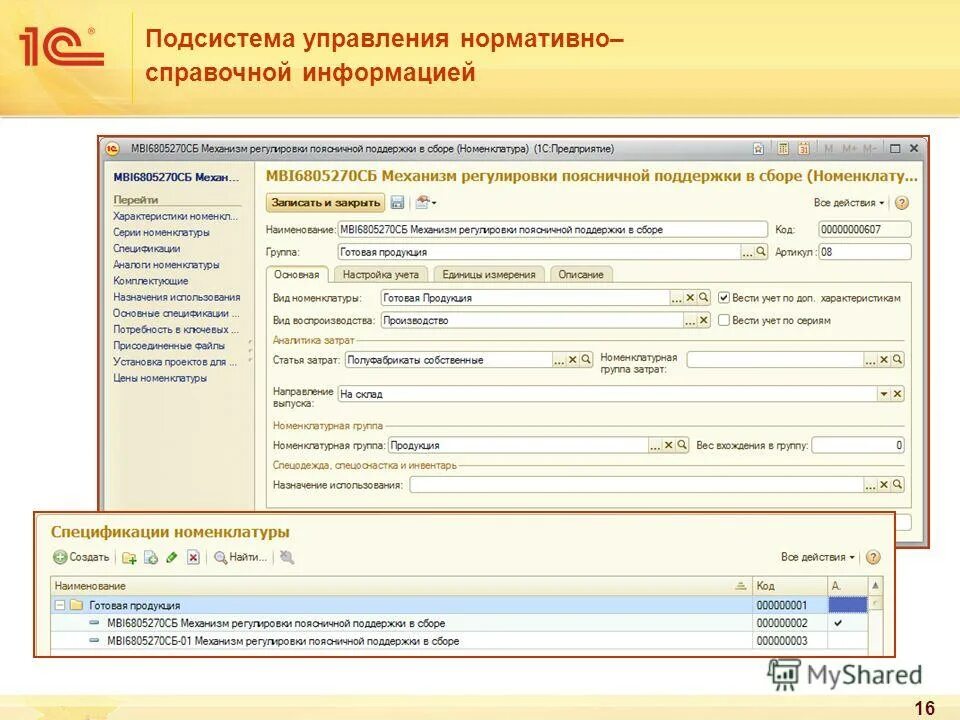This screenshot has height=720, width=960.
Task: Click the M memory button in title bar
Action: 829,149
